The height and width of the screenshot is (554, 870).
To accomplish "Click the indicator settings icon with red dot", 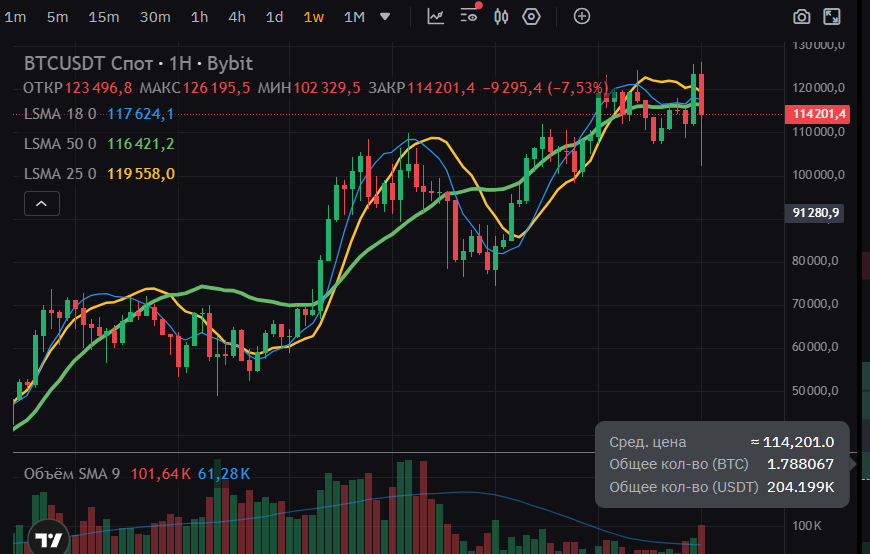I will [x=469, y=16].
